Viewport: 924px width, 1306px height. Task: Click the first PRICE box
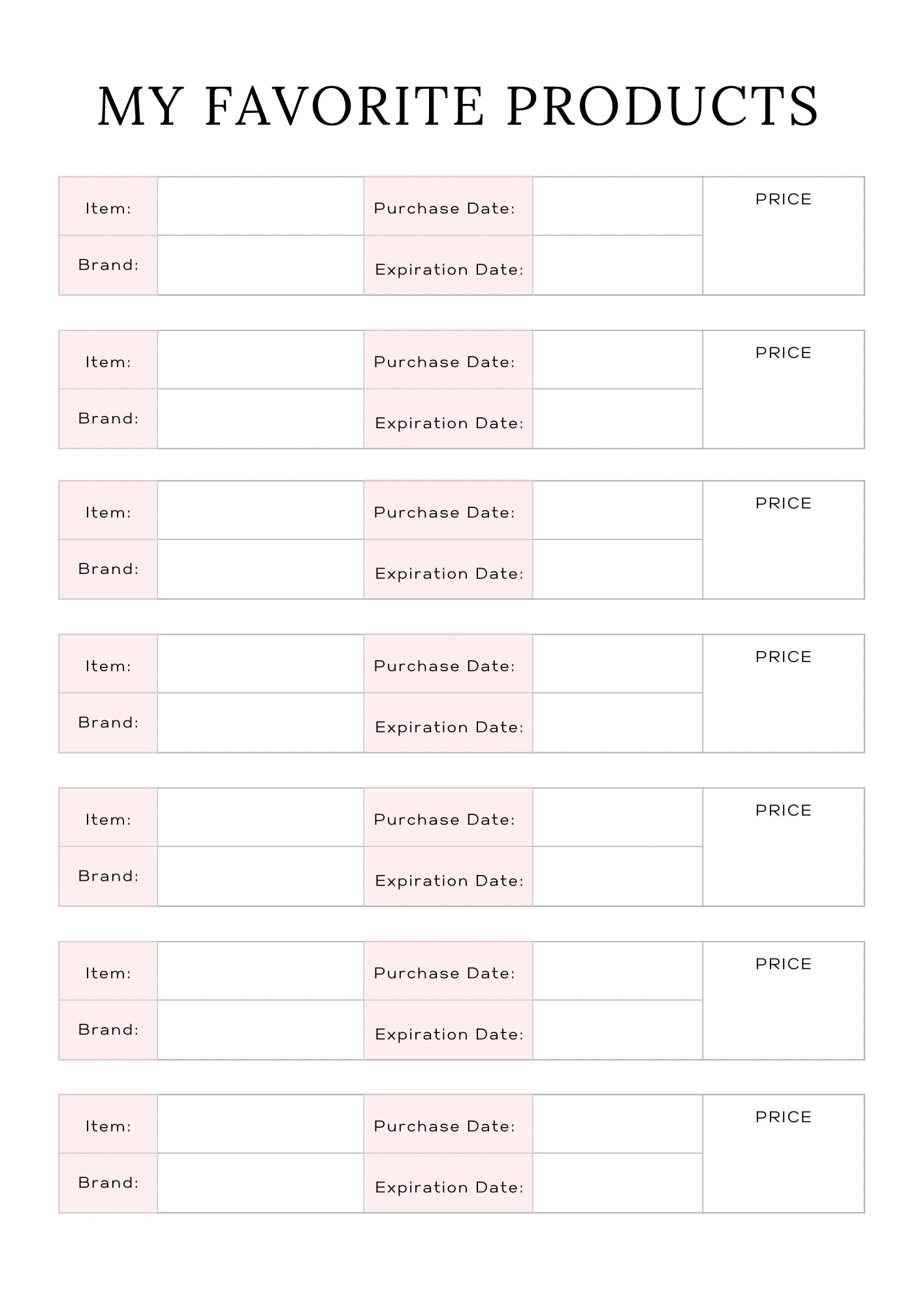[784, 236]
